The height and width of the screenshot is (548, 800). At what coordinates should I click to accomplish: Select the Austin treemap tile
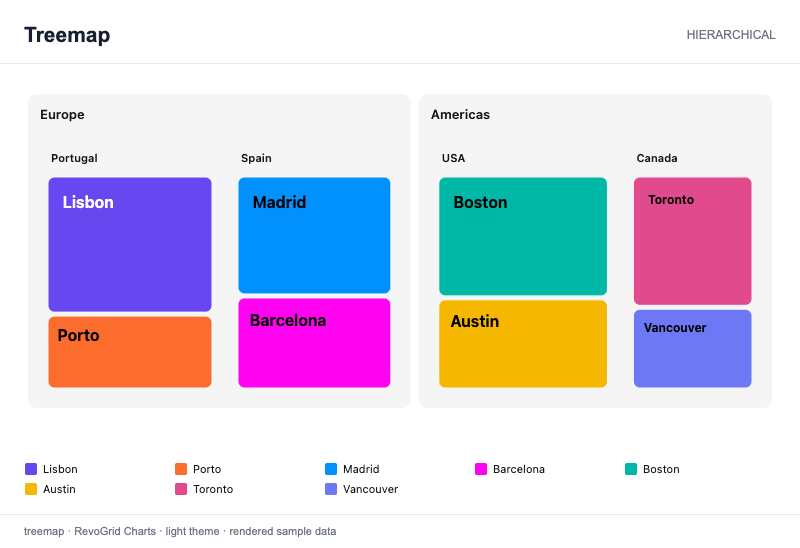[x=523, y=344]
